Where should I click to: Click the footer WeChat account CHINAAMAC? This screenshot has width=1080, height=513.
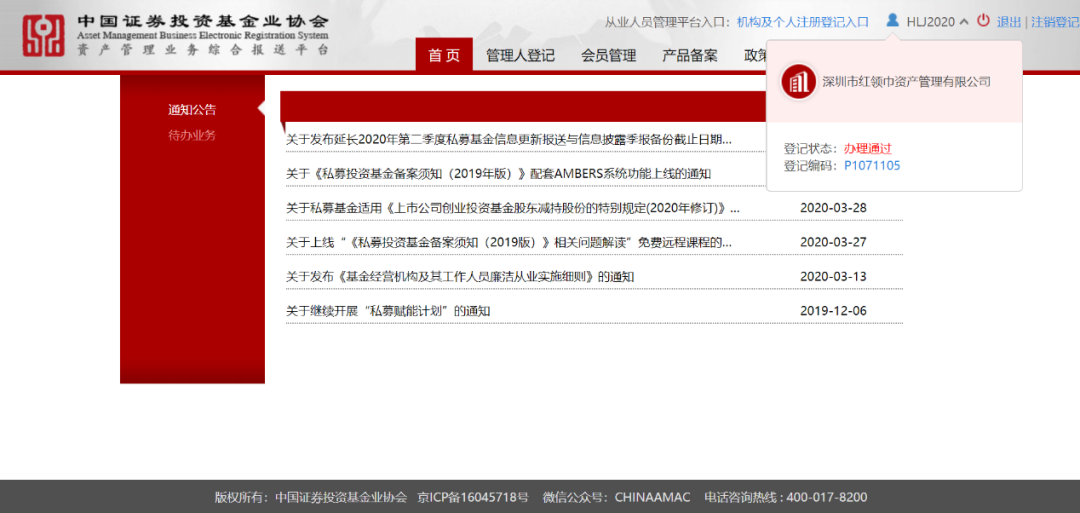(x=652, y=497)
